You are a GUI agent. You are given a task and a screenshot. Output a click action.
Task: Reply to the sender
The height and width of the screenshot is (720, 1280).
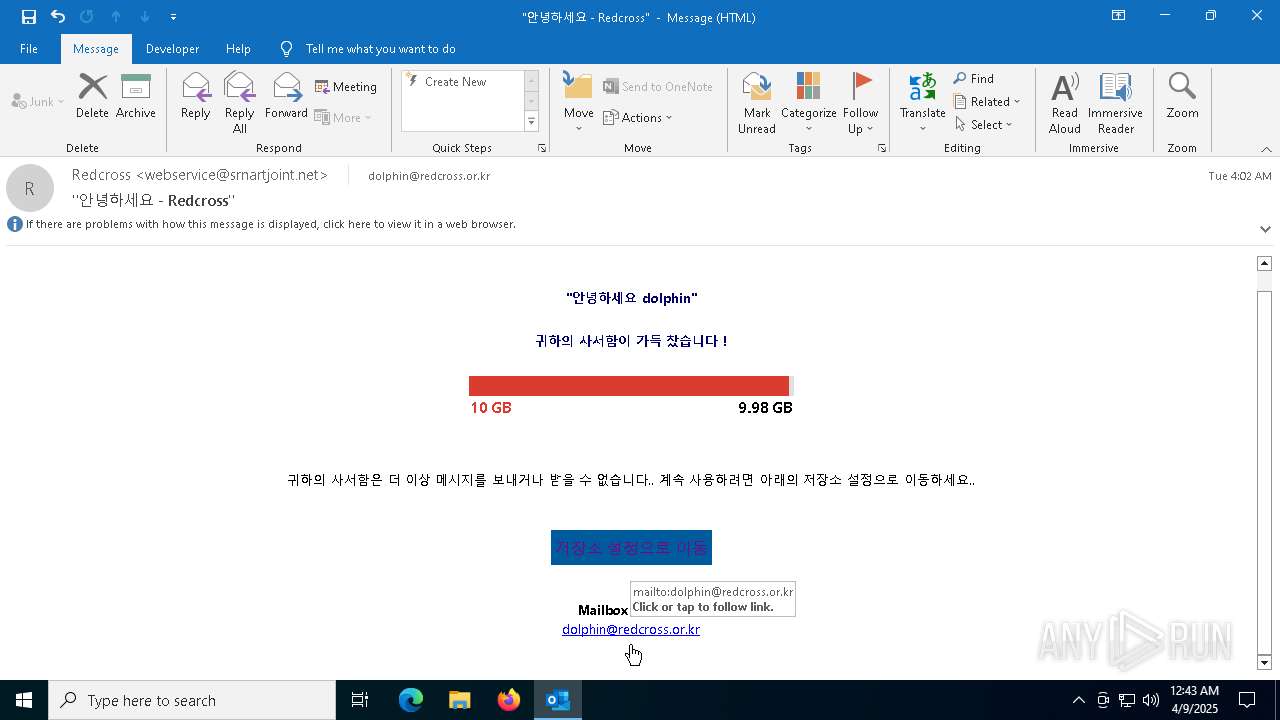tap(196, 96)
